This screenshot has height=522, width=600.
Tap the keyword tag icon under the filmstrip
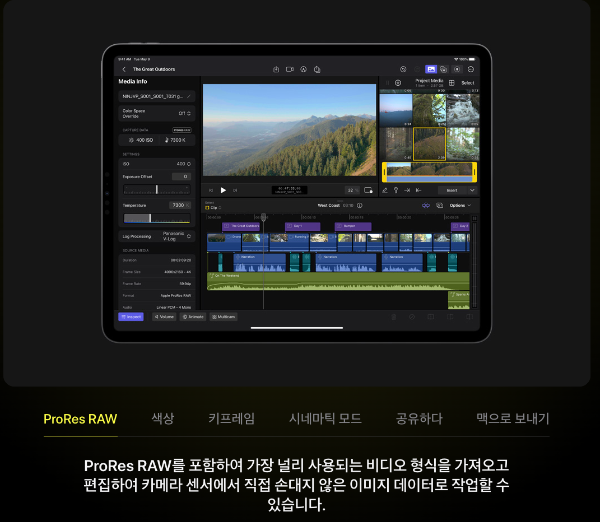click(x=396, y=190)
